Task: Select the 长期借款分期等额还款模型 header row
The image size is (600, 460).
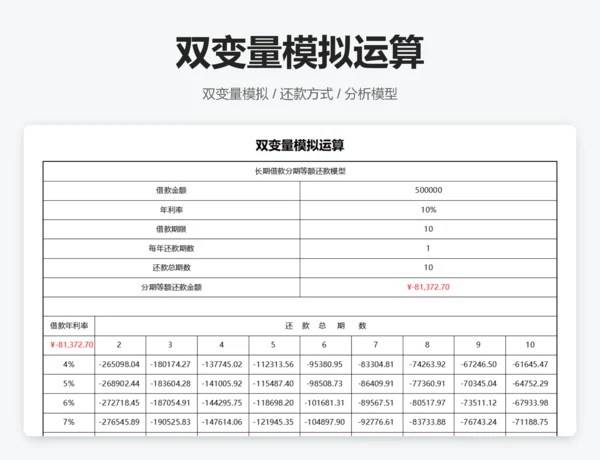Action: (299, 171)
